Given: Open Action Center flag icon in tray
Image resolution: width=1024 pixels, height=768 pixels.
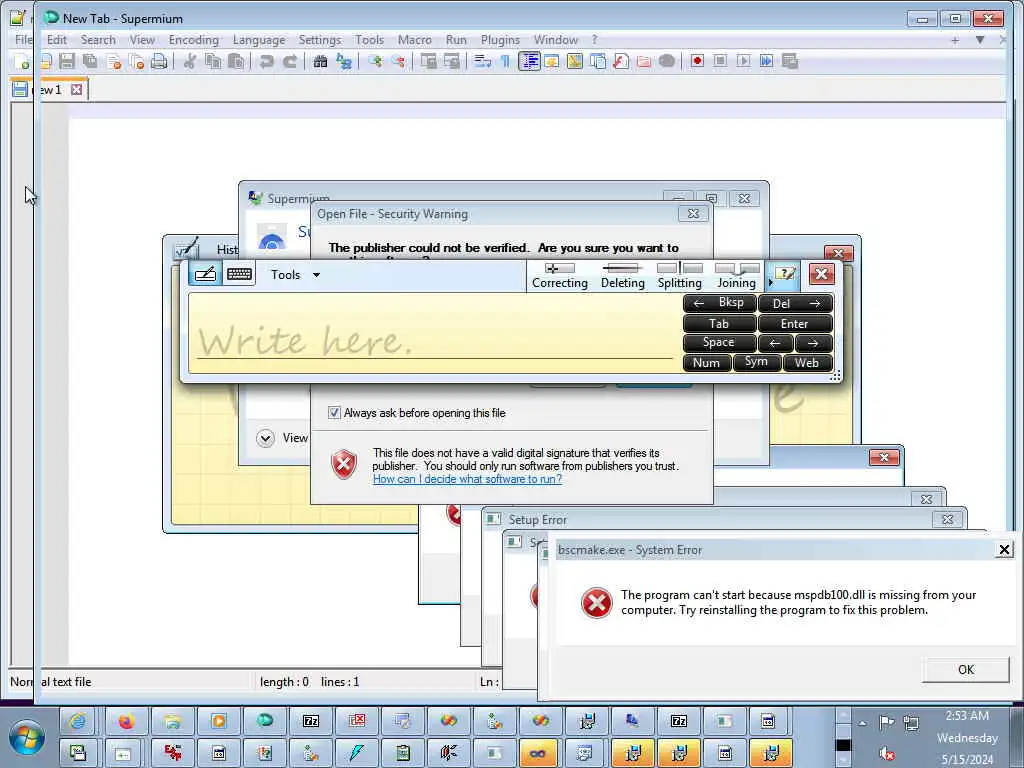Looking at the screenshot, I should [886, 722].
